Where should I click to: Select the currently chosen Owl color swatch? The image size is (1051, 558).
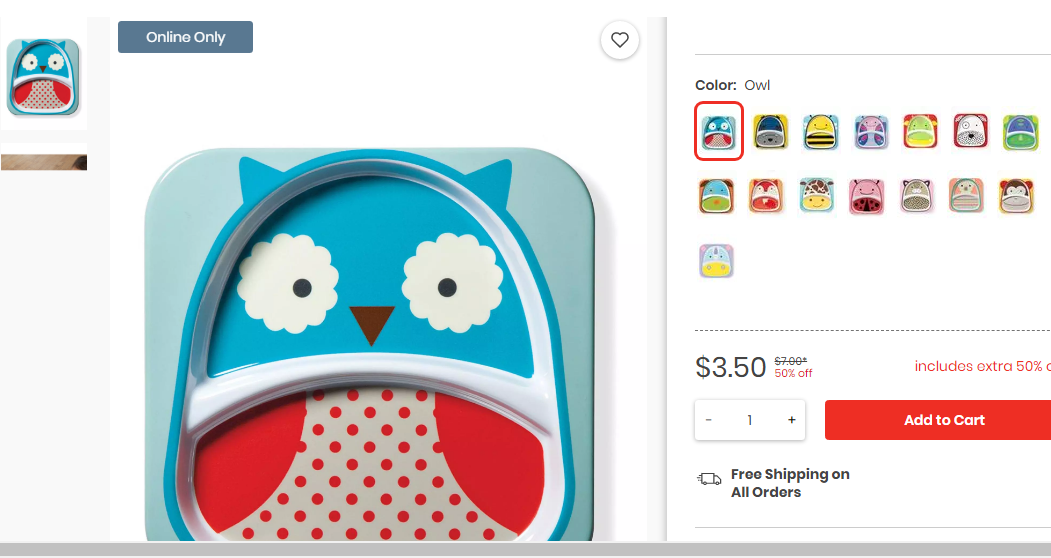pos(719,131)
